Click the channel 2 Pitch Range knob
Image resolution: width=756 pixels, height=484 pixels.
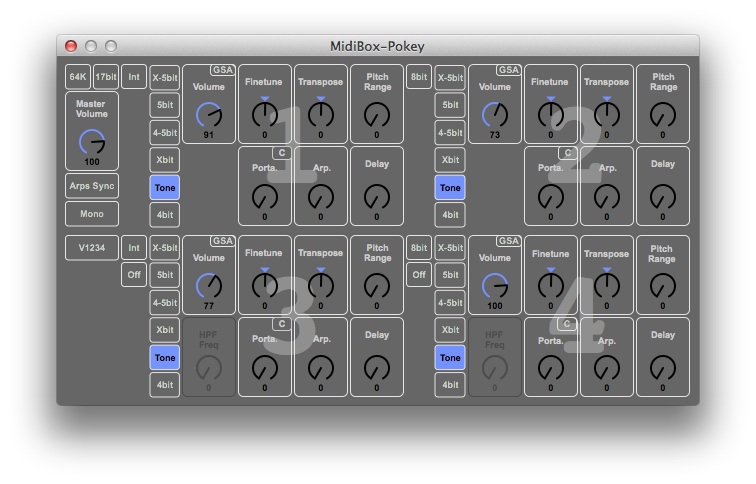(662, 115)
